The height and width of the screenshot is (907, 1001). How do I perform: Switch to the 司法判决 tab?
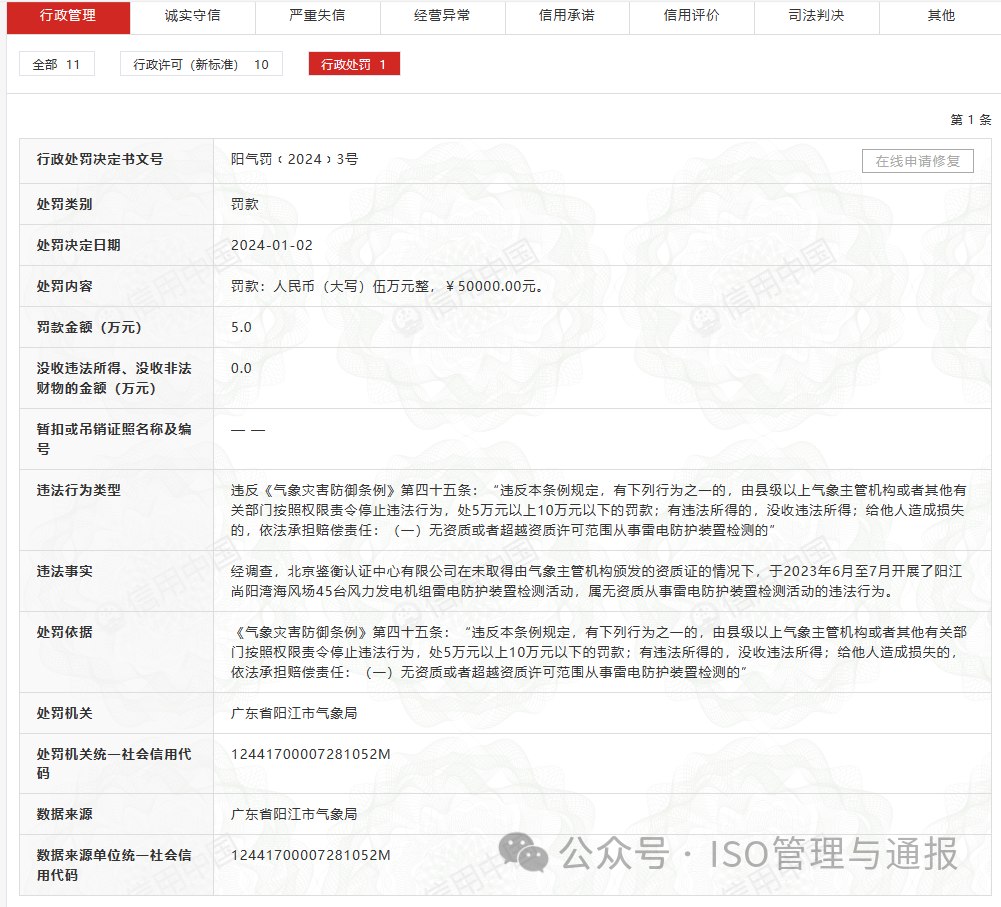816,18
